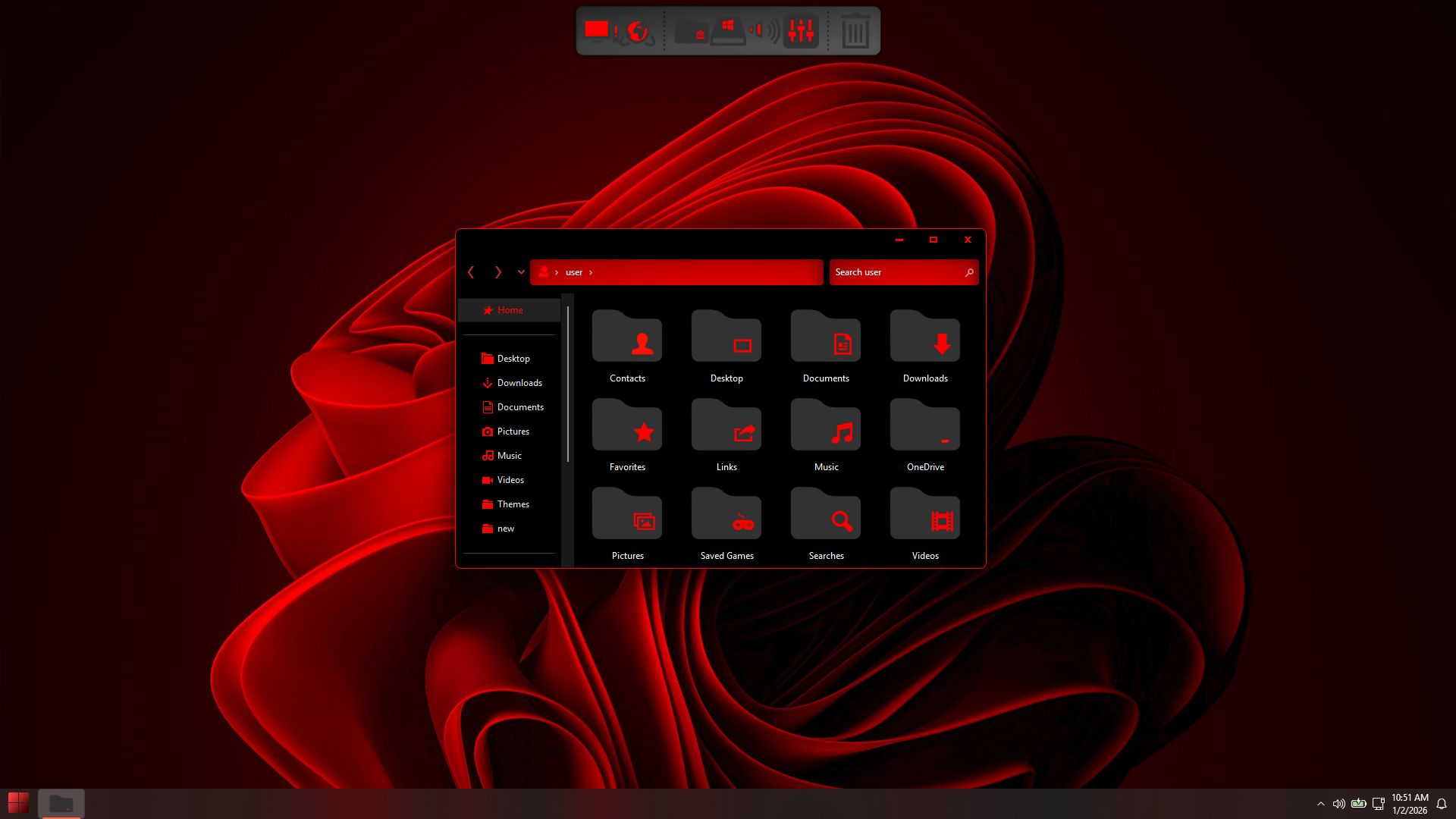Click the network globe dock icon
Viewport: 1456px width, 819px height.
[x=638, y=32]
